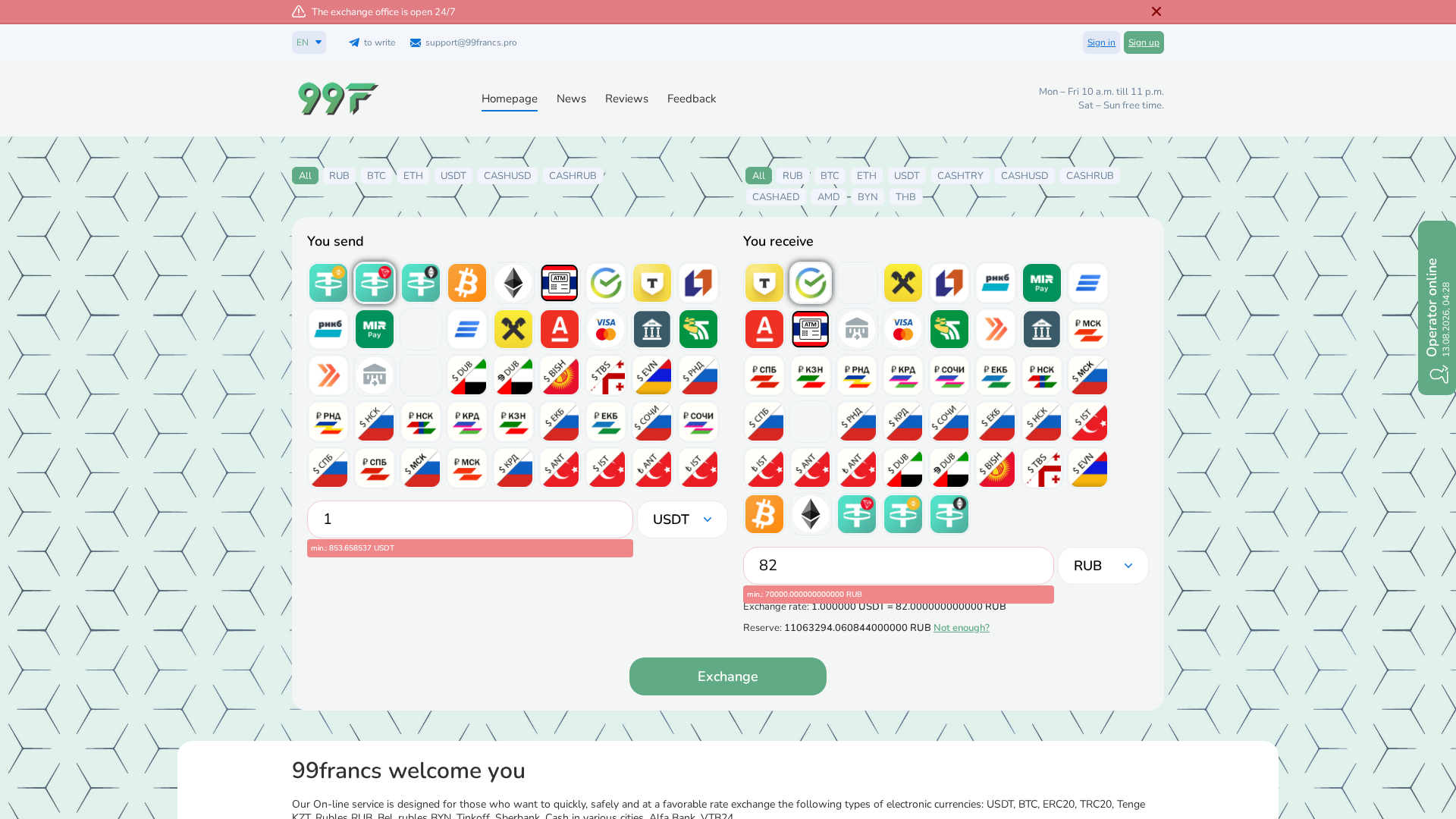The image size is (1456, 819).
Task: Select USDT ERC20 icon under You send
Action: (421, 283)
